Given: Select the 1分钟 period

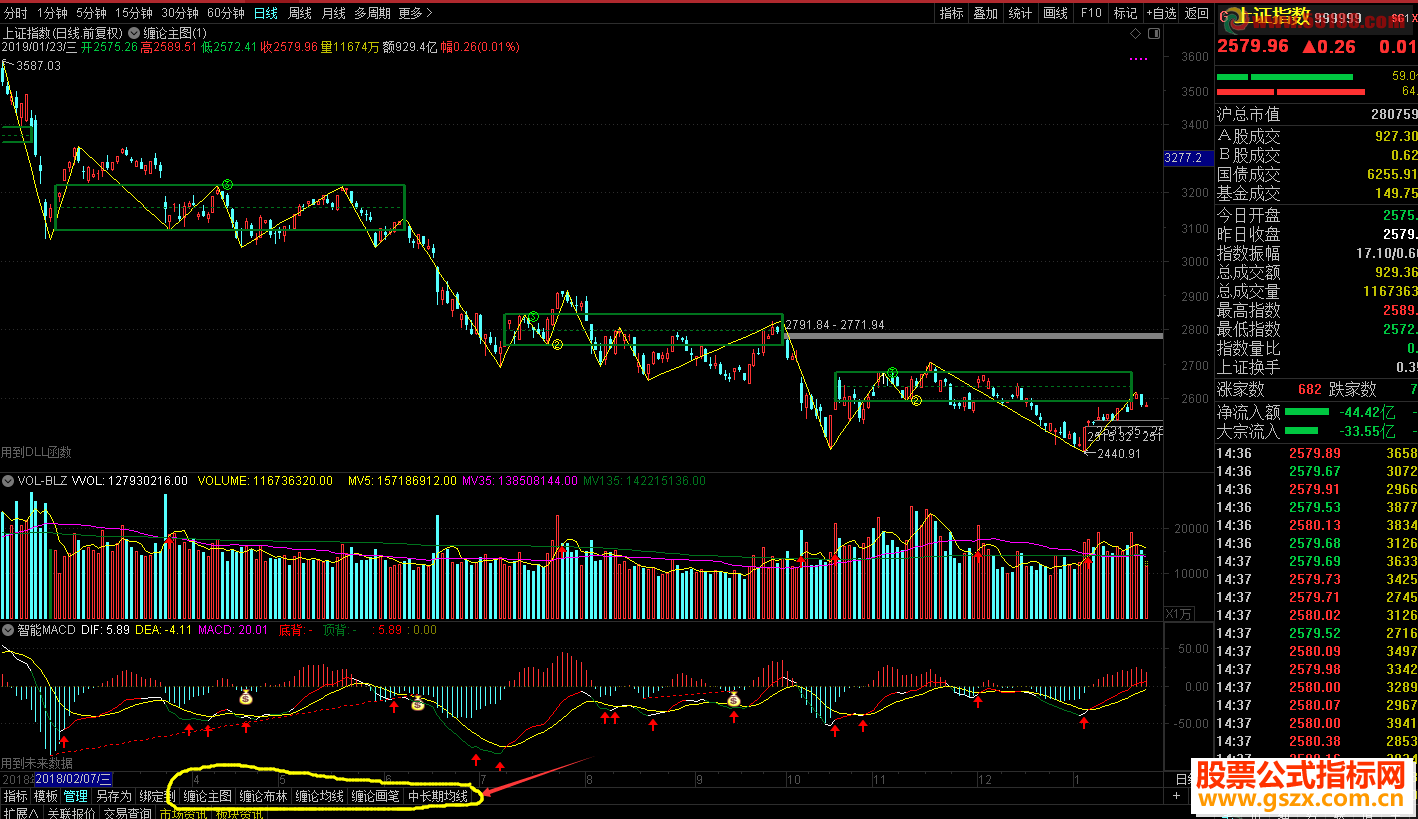Looking at the screenshot, I should (52, 13).
